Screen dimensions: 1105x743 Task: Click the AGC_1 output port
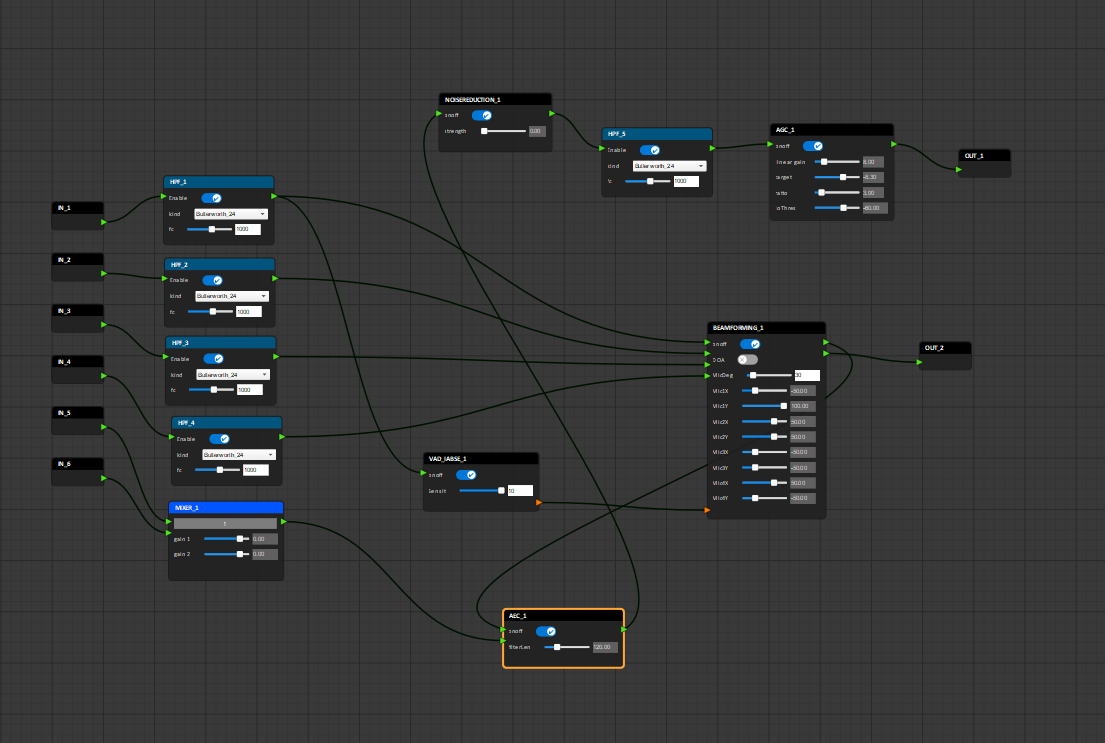894,145
